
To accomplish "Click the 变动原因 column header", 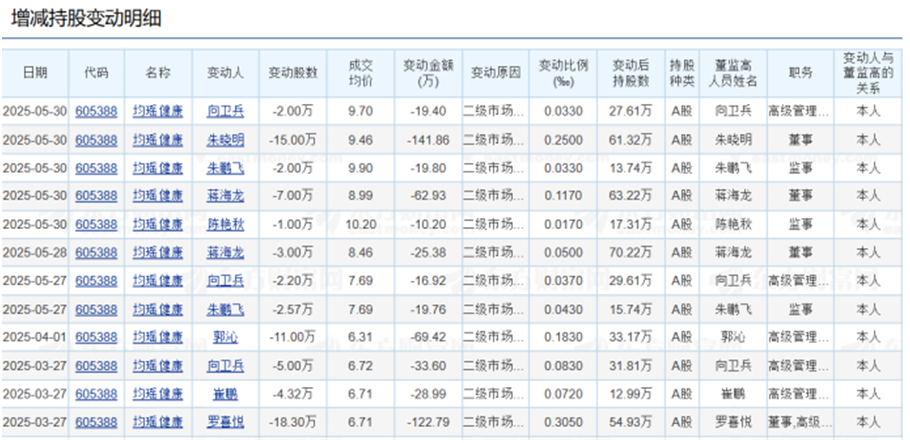I will coord(495,73).
